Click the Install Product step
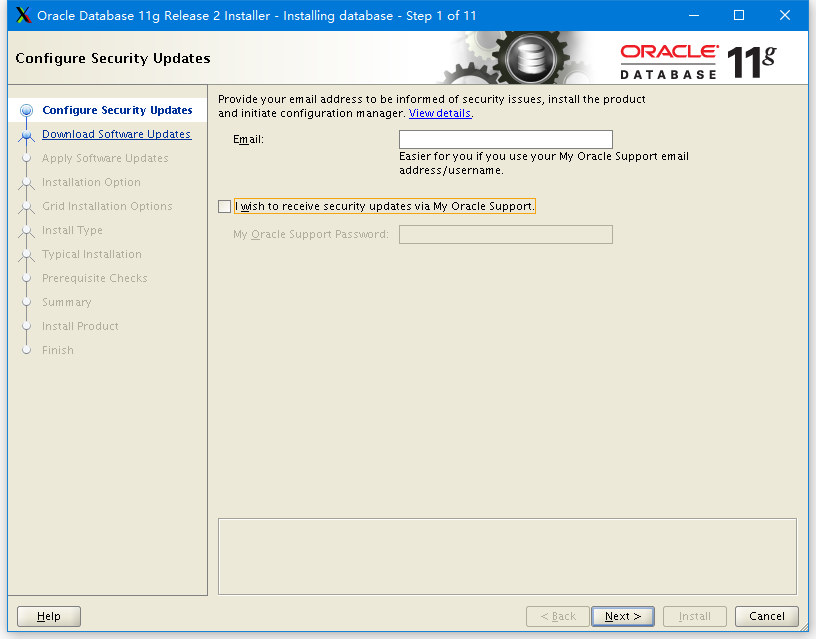The width and height of the screenshot is (816, 639). click(x=80, y=326)
